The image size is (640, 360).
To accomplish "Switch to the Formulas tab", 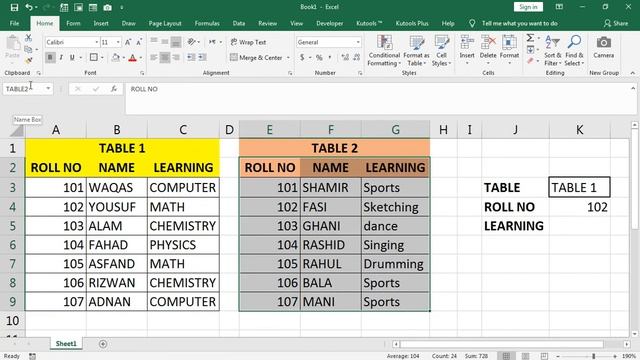I will [207, 23].
